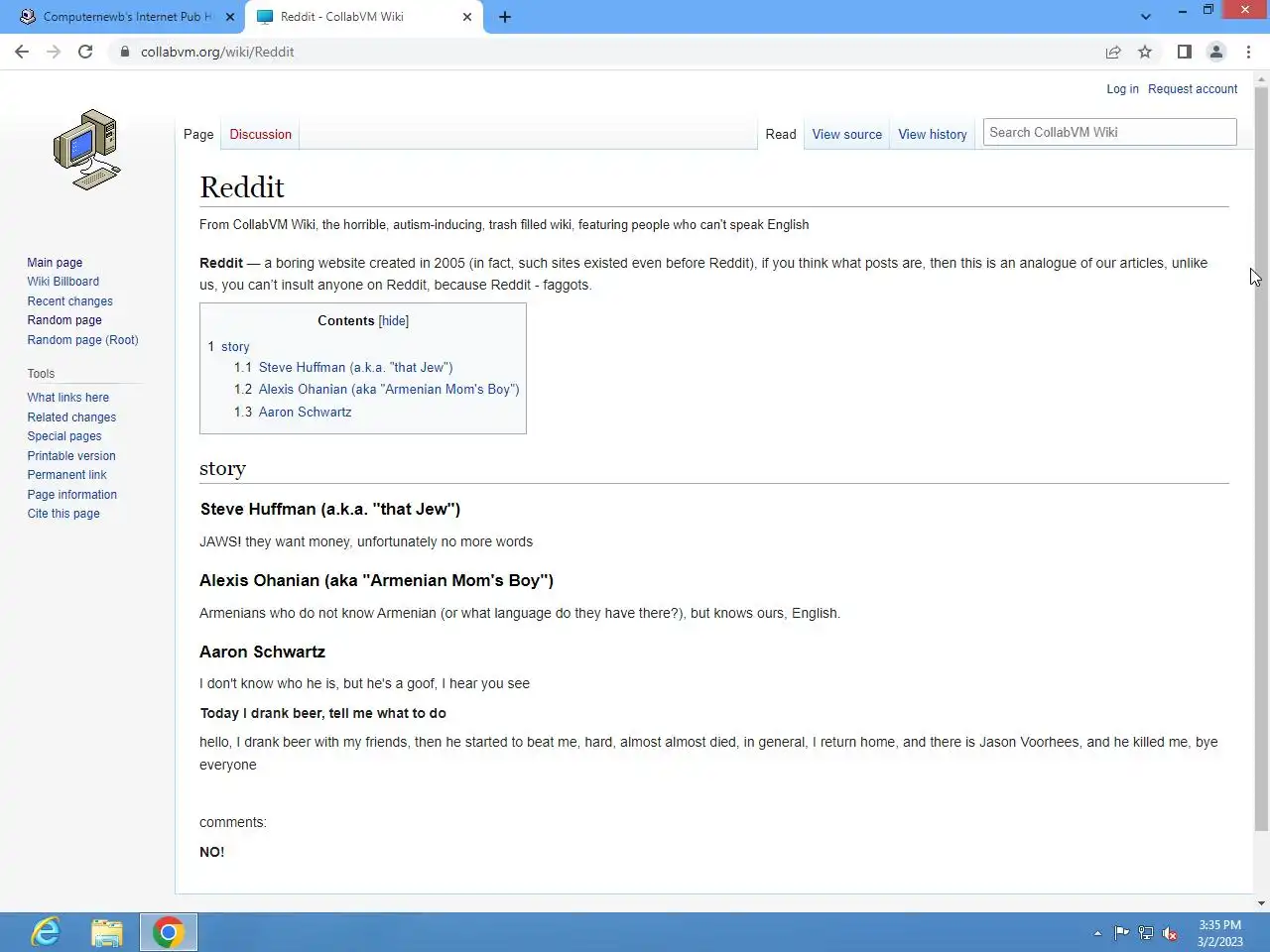
Task: Click the network tray icon
Action: pyautogui.click(x=1146, y=933)
